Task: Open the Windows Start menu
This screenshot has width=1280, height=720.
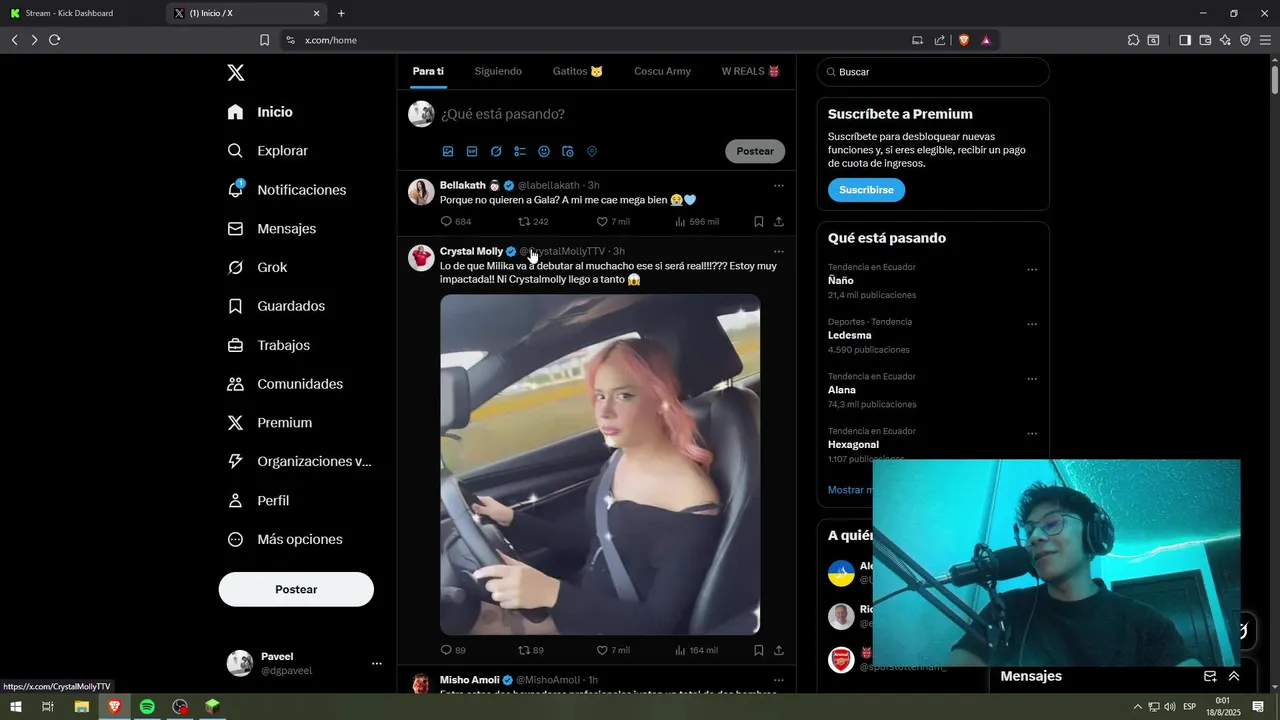Action: pos(16,707)
